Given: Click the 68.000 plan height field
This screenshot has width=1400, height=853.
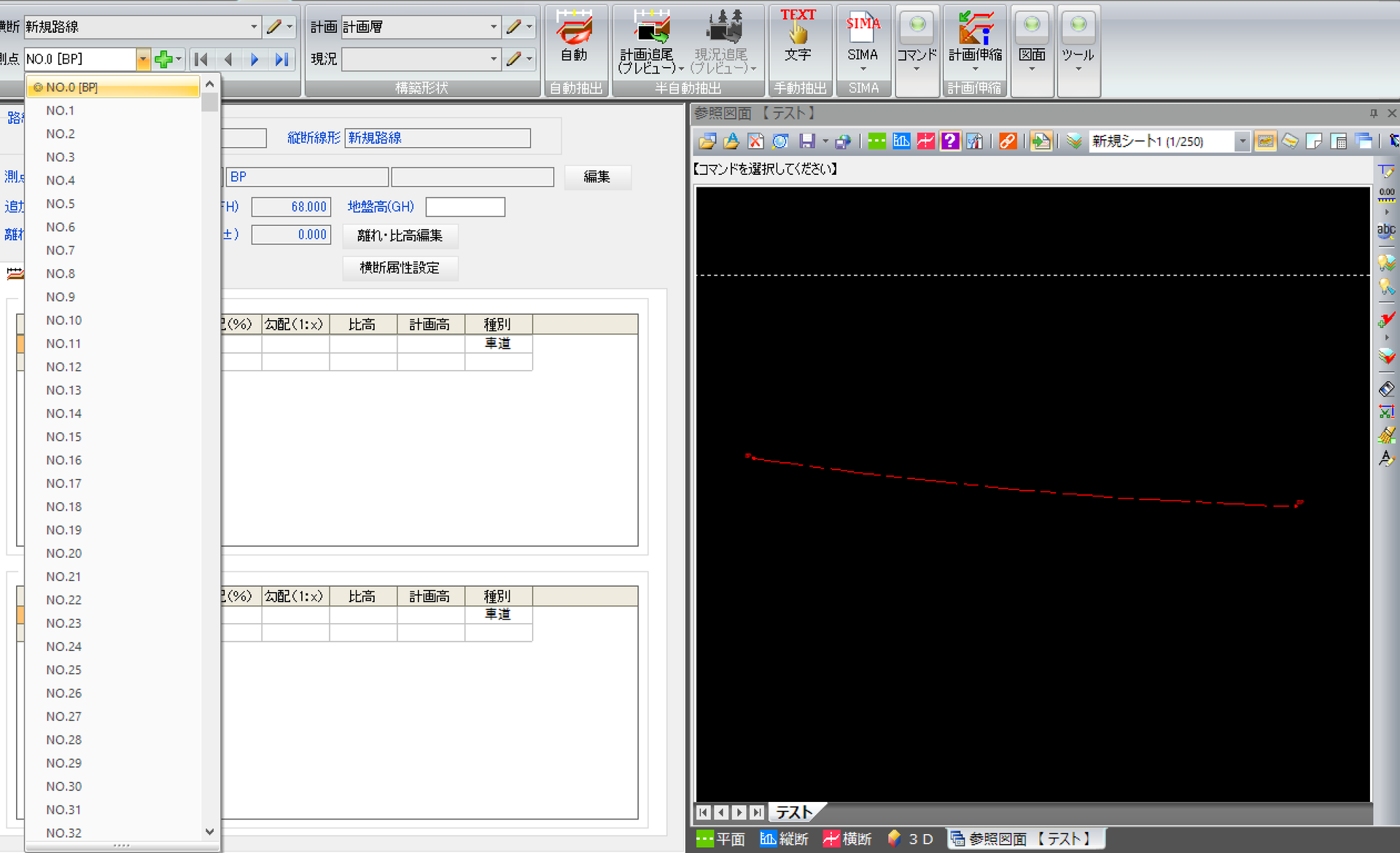Looking at the screenshot, I should pos(291,207).
